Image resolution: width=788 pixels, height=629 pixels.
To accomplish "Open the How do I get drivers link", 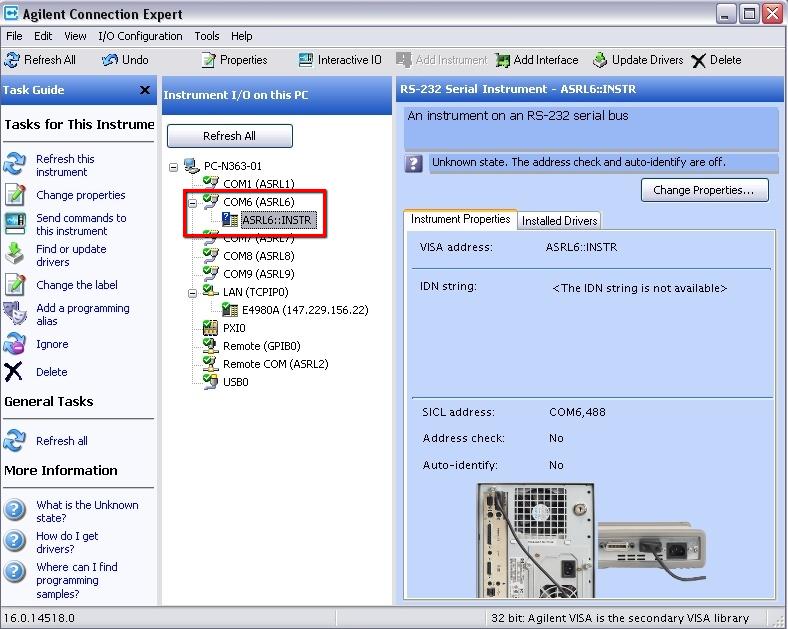I will pyautogui.click(x=67, y=543).
